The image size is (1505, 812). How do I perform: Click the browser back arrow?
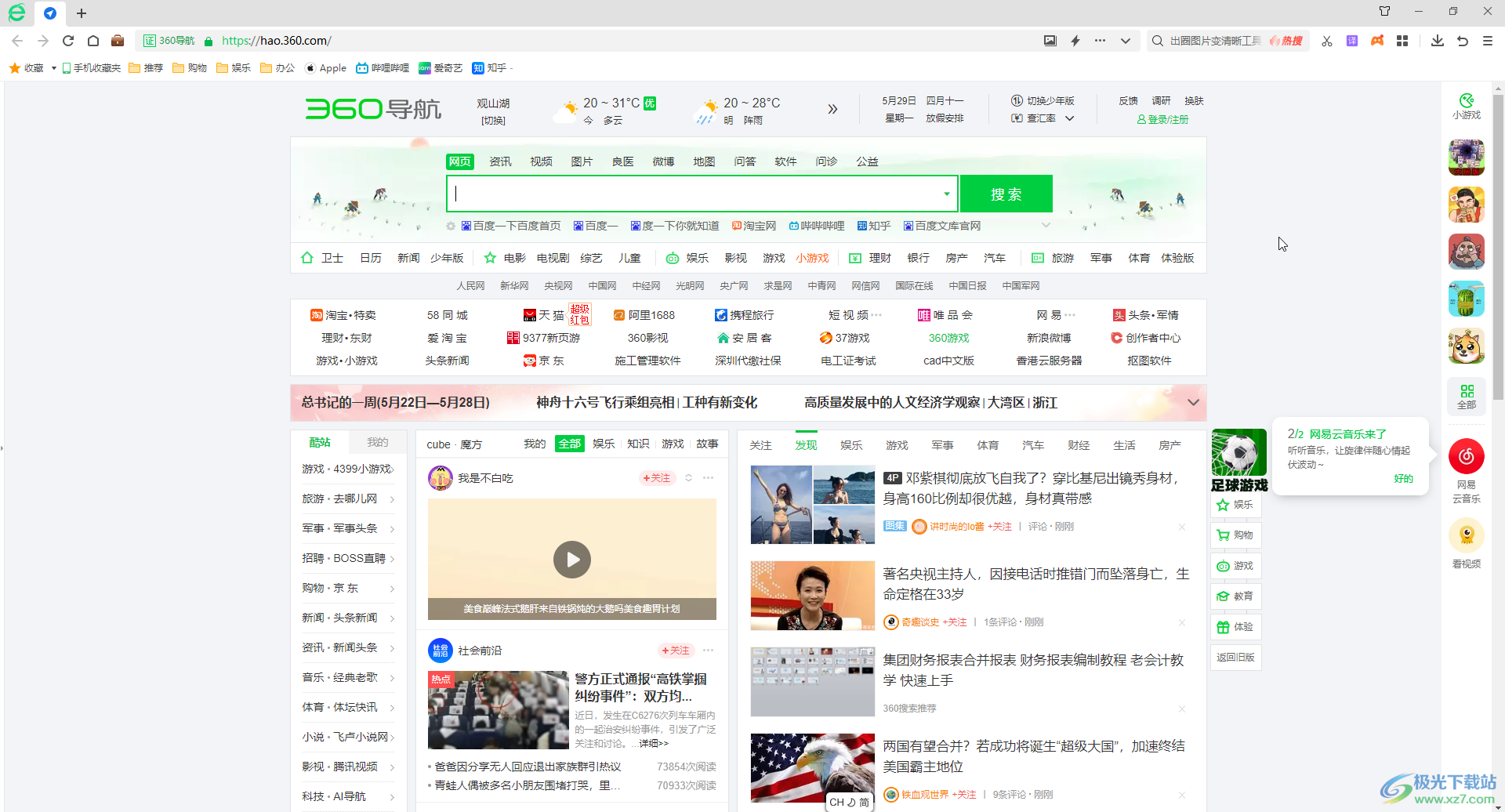[17, 41]
